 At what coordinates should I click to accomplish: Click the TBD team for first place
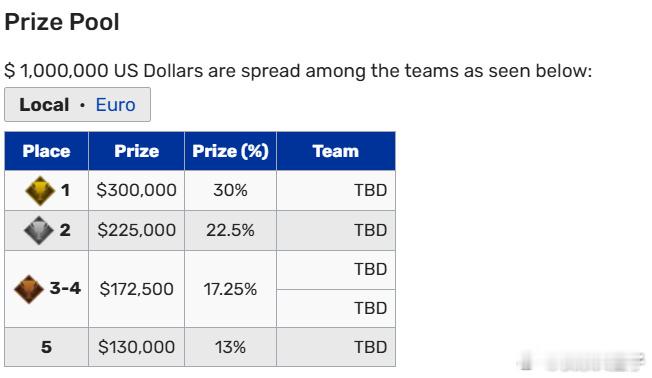coord(370,190)
